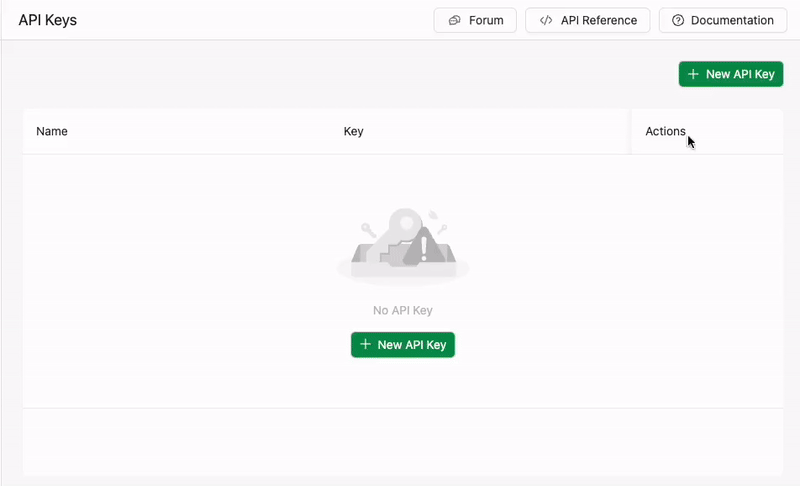The image size is (800, 486).
Task: Click the plus icon in the top-right New API Key button
Action: click(x=693, y=74)
